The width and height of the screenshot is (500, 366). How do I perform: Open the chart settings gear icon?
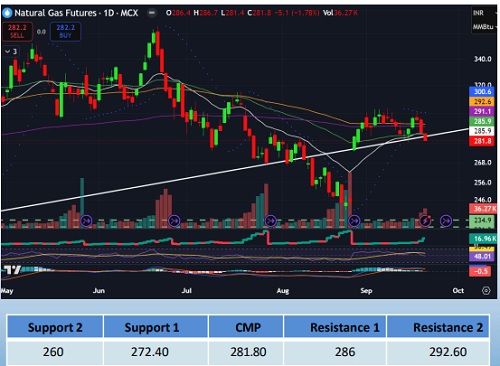click(x=486, y=291)
